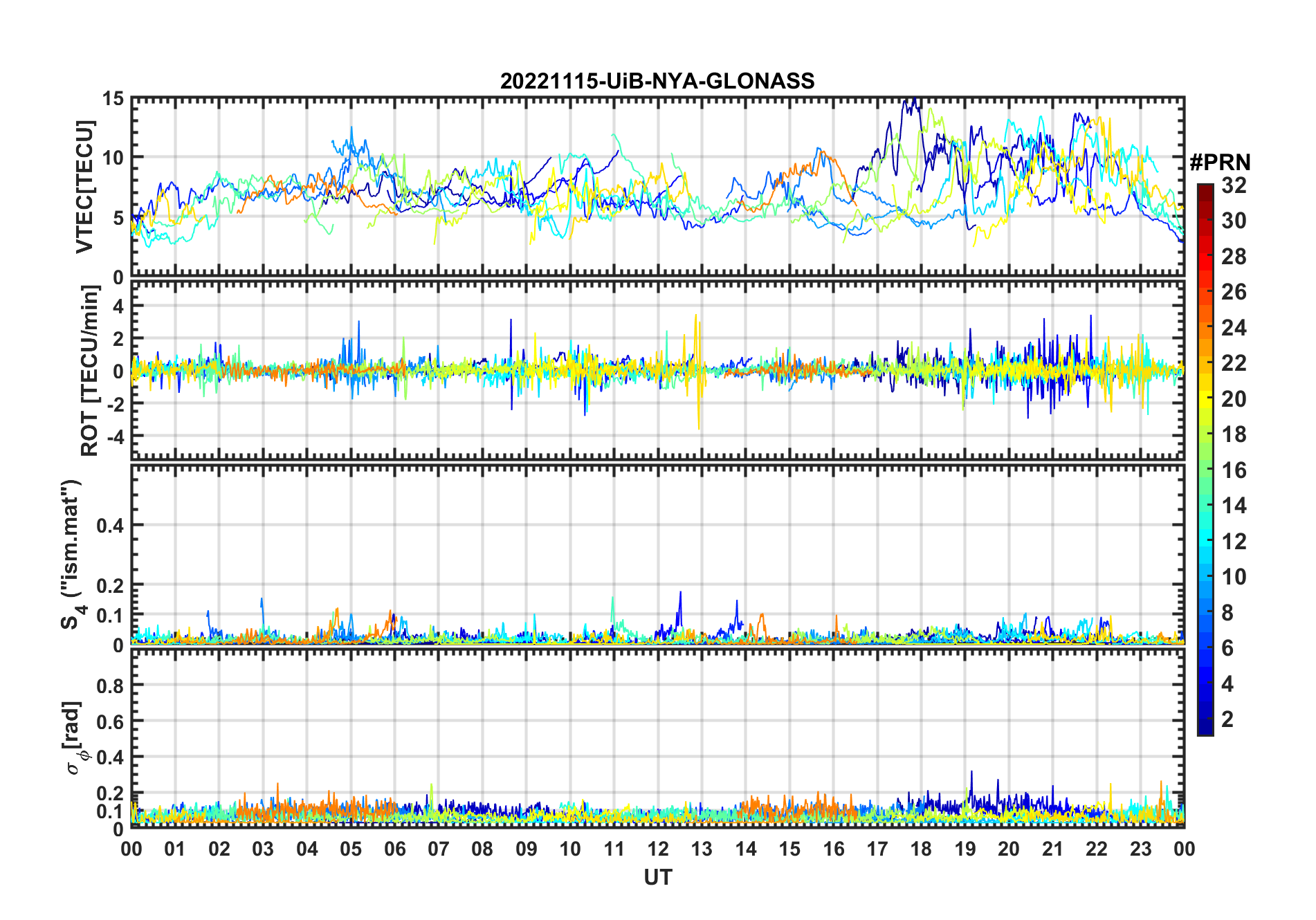Click the colorbar label 26

click(1234, 292)
